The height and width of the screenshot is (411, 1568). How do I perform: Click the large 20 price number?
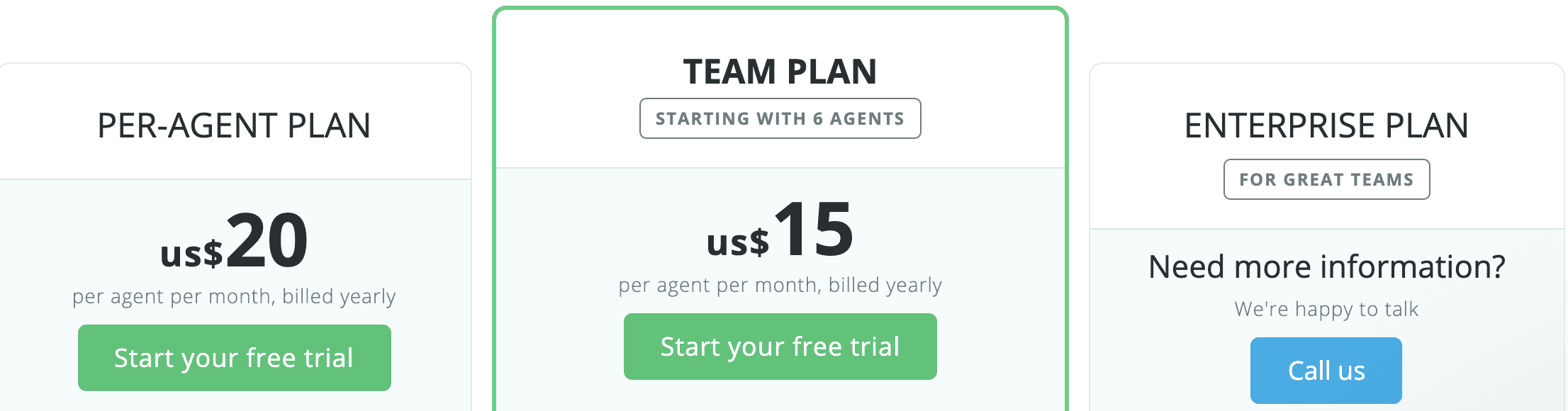point(267,242)
